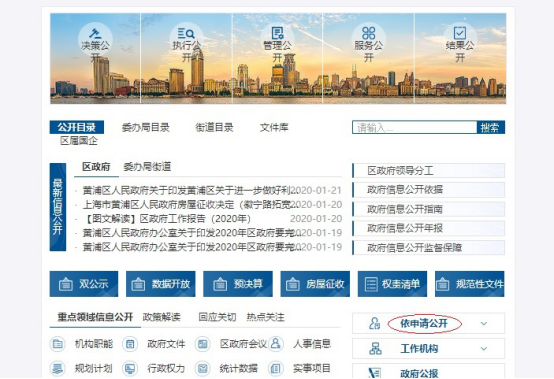
Task: Click the 统计数据 icon
Action: (x=203, y=368)
